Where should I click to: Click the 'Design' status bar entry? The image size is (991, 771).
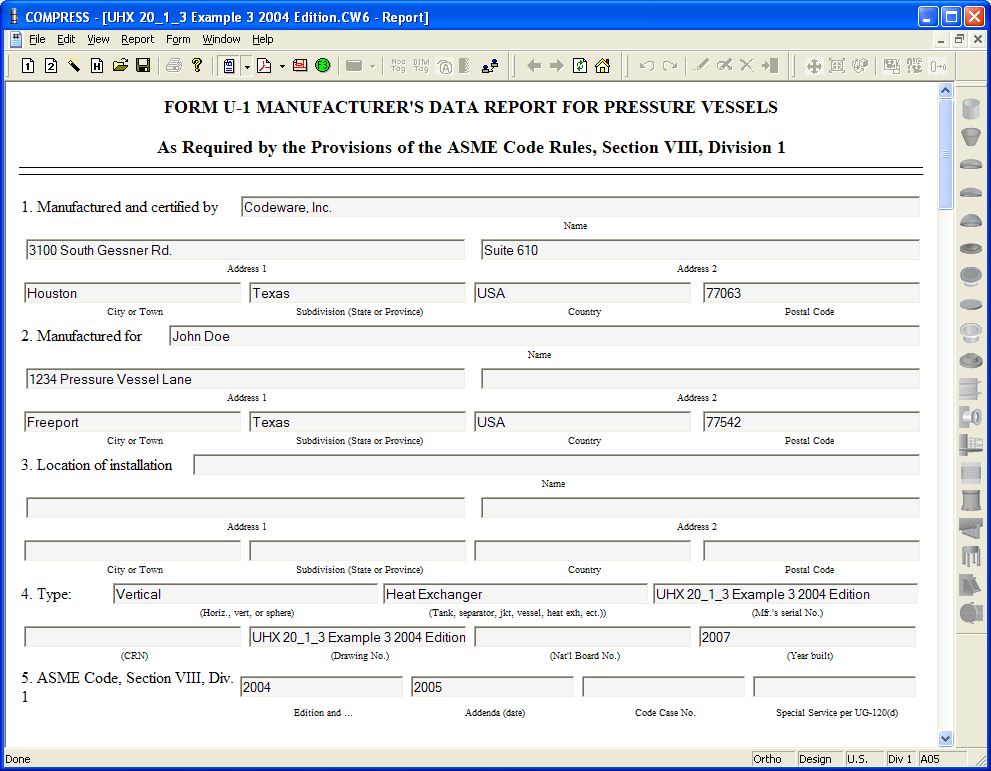click(819, 759)
